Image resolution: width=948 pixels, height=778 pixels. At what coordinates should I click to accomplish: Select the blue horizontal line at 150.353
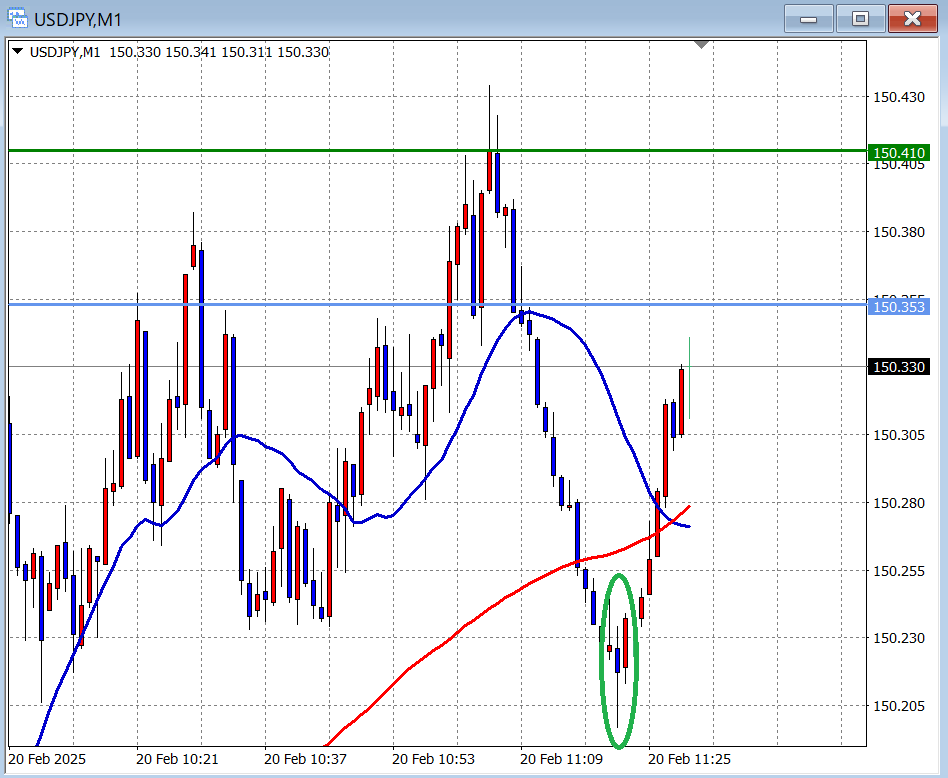300,303
